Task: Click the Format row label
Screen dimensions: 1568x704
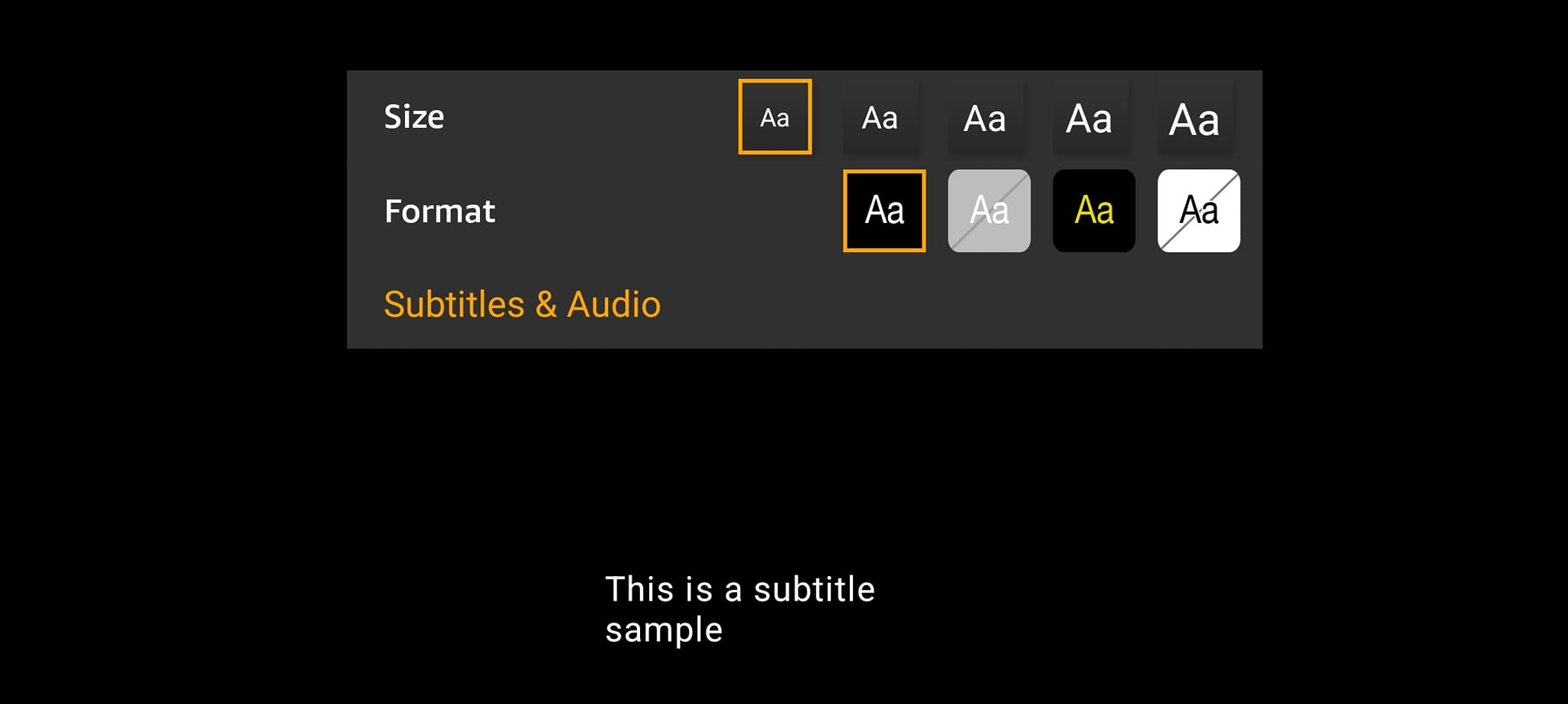Action: [x=440, y=211]
